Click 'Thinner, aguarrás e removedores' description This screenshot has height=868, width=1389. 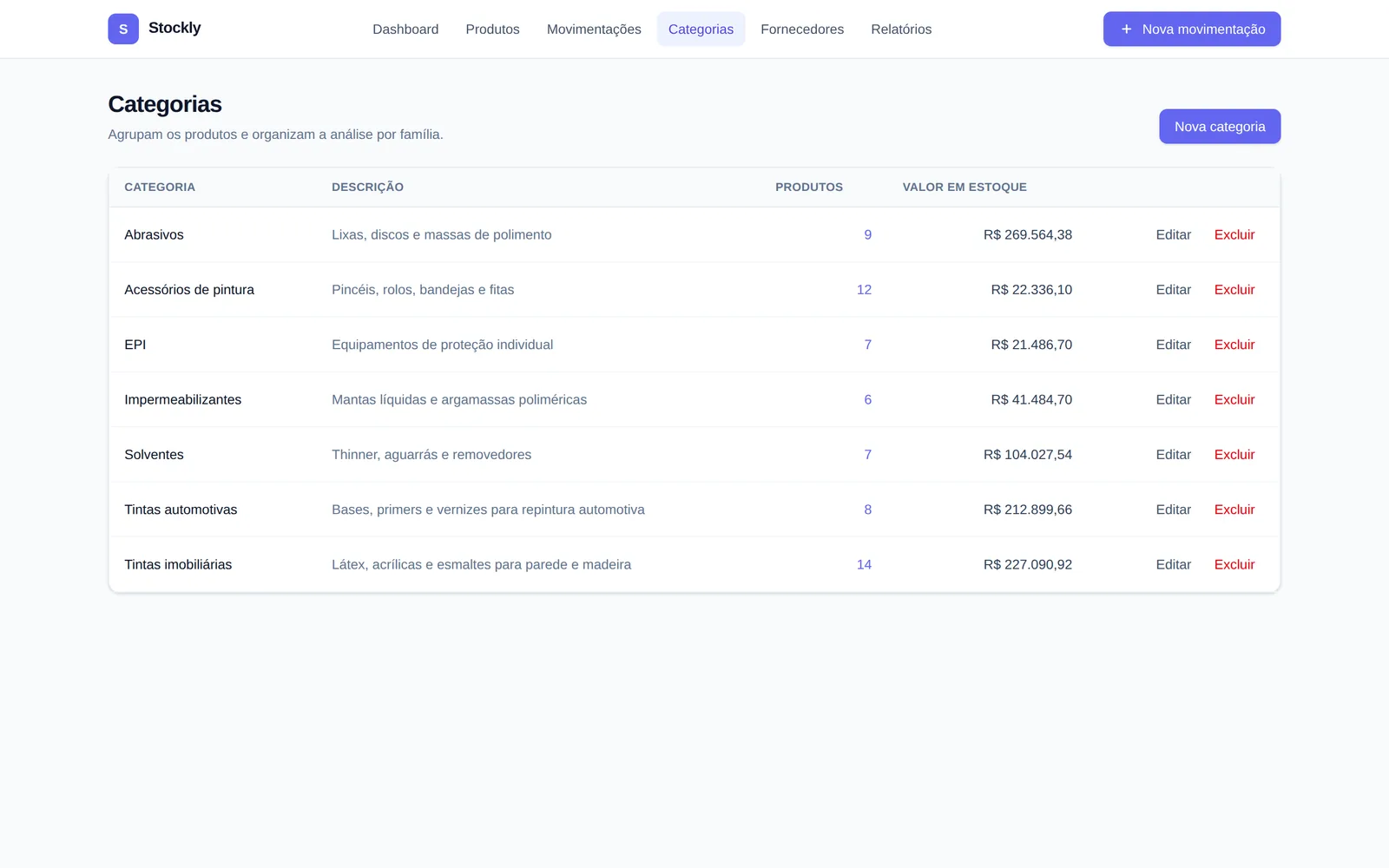(x=431, y=455)
